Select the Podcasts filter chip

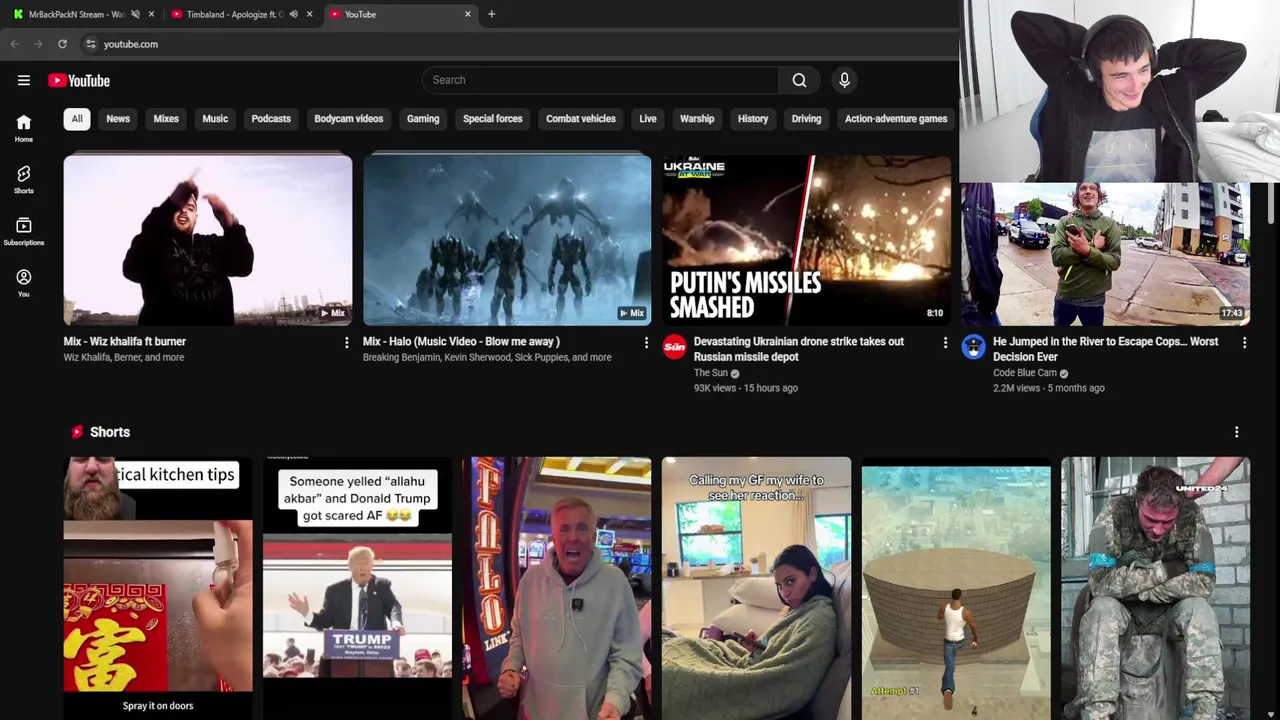[271, 119]
